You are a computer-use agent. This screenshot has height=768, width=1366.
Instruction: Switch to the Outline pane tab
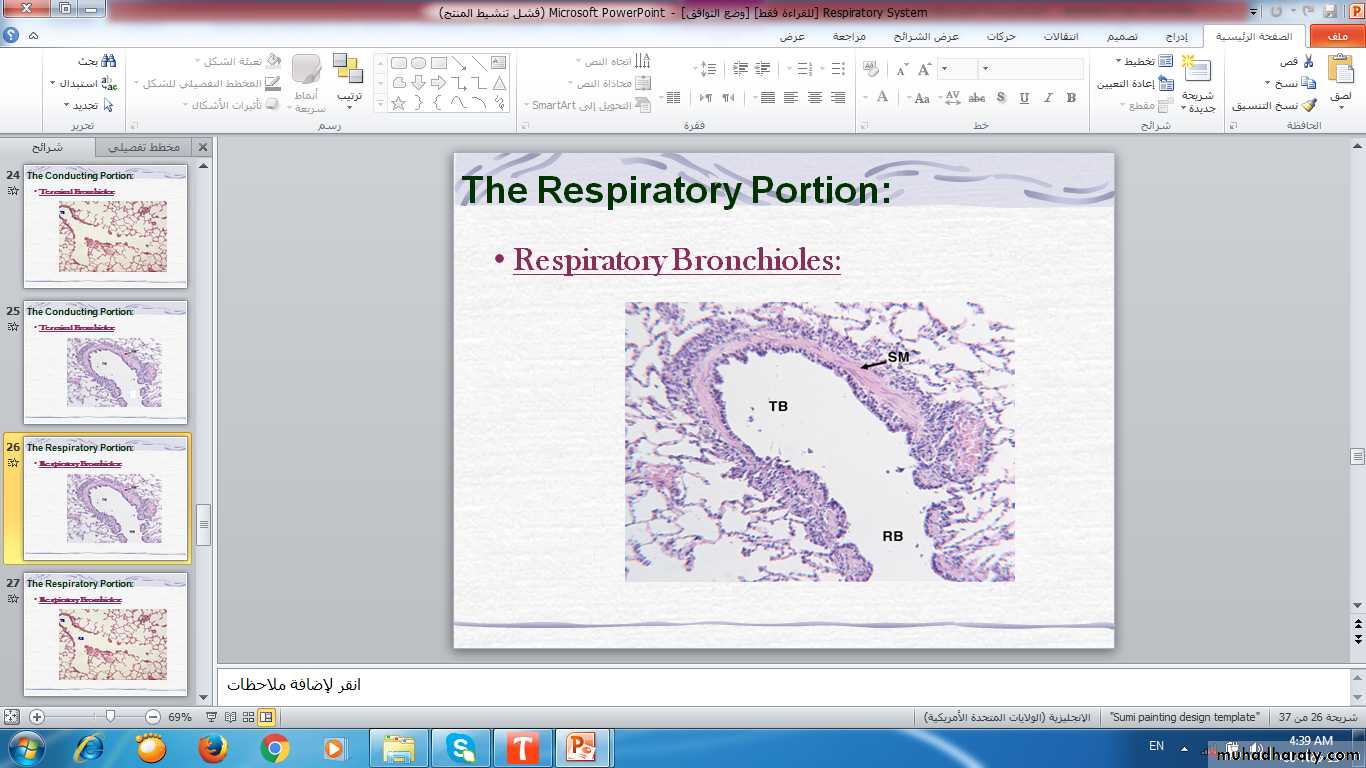pos(144,147)
